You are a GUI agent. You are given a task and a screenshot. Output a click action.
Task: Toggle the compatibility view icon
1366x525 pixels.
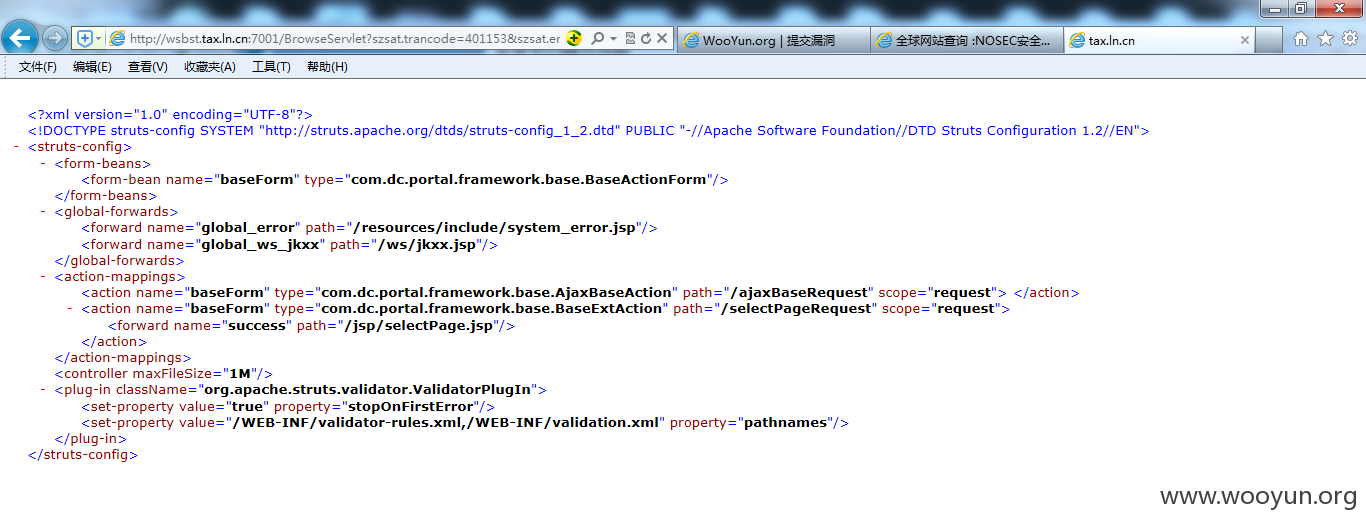click(x=630, y=39)
